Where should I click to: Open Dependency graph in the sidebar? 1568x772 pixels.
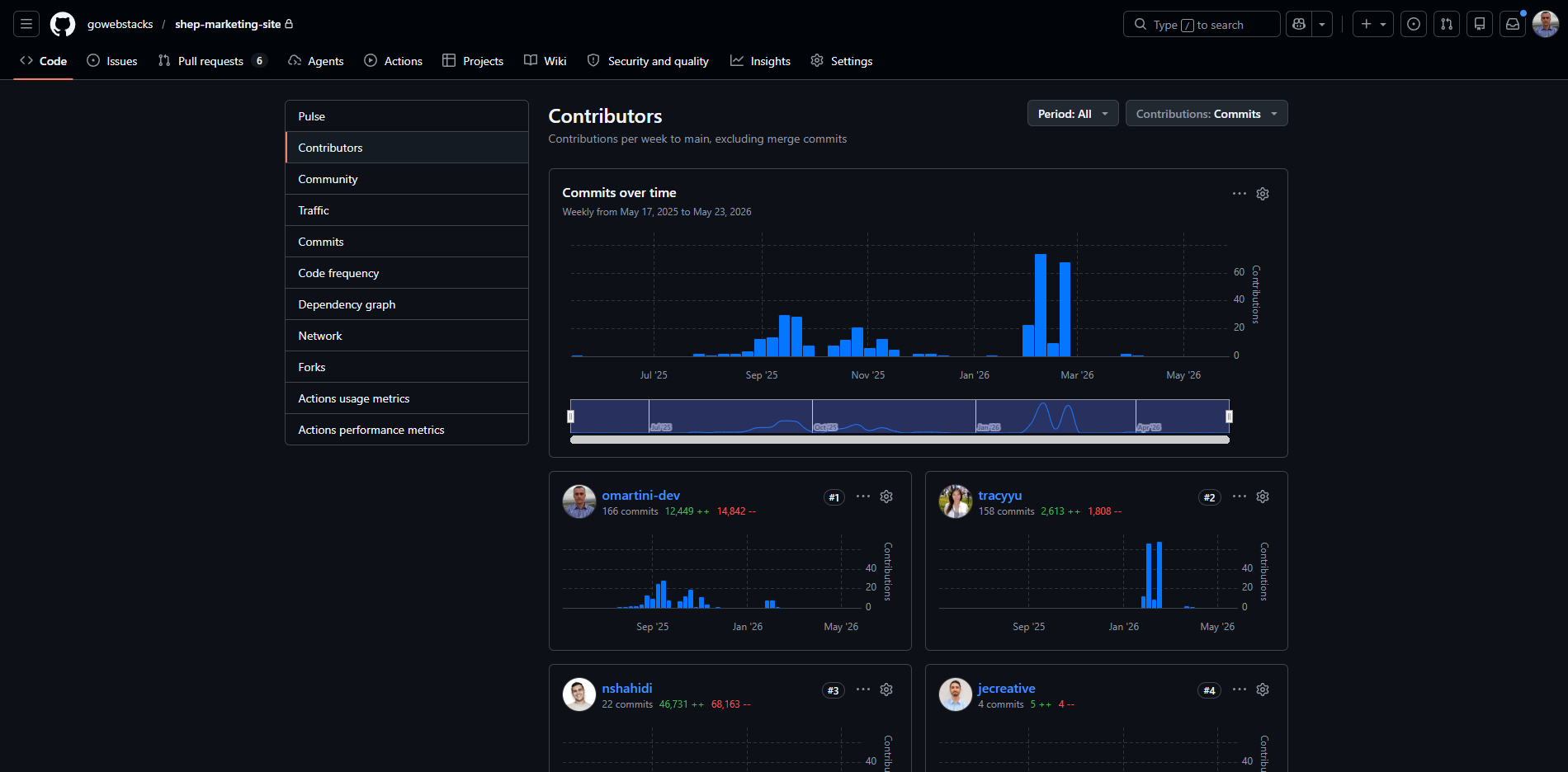[x=407, y=304]
